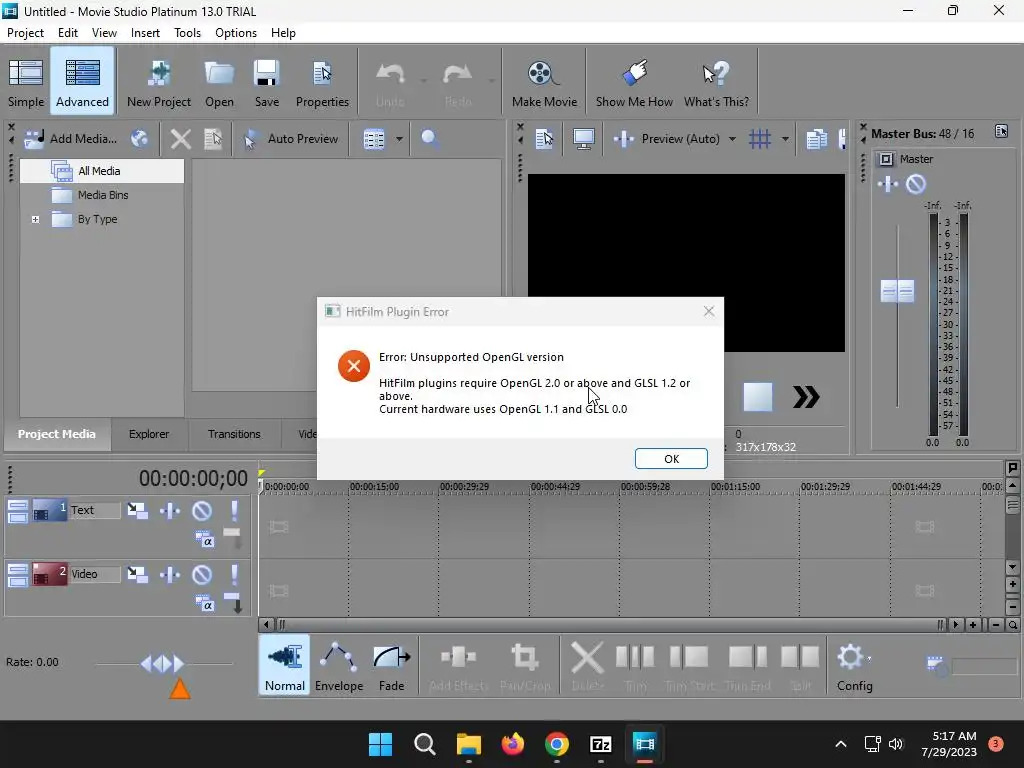Switch to Simple editing mode
The height and width of the screenshot is (768, 1024).
coord(26,82)
